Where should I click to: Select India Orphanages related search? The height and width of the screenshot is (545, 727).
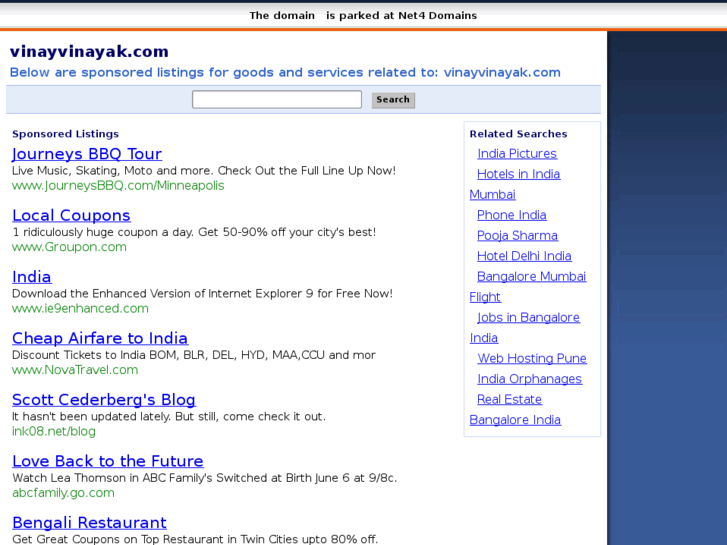[x=529, y=379]
